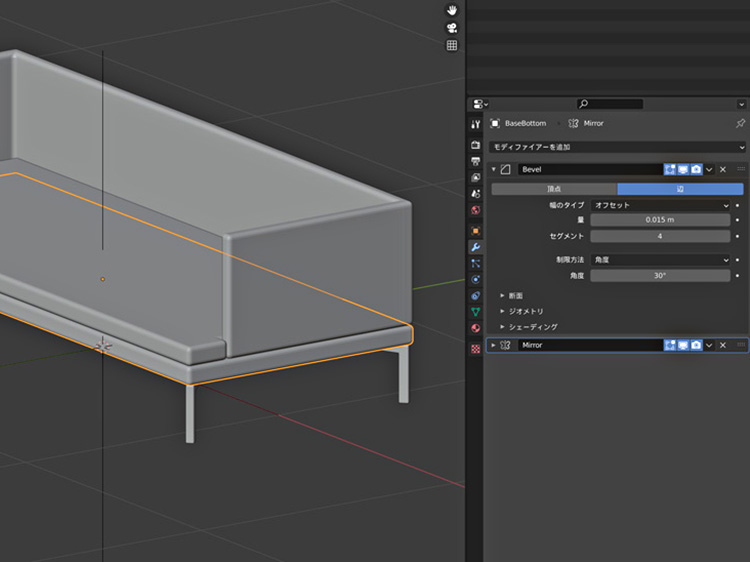Toggle Bevel modifier viewport display
The width and height of the screenshot is (750, 562).
683,170
